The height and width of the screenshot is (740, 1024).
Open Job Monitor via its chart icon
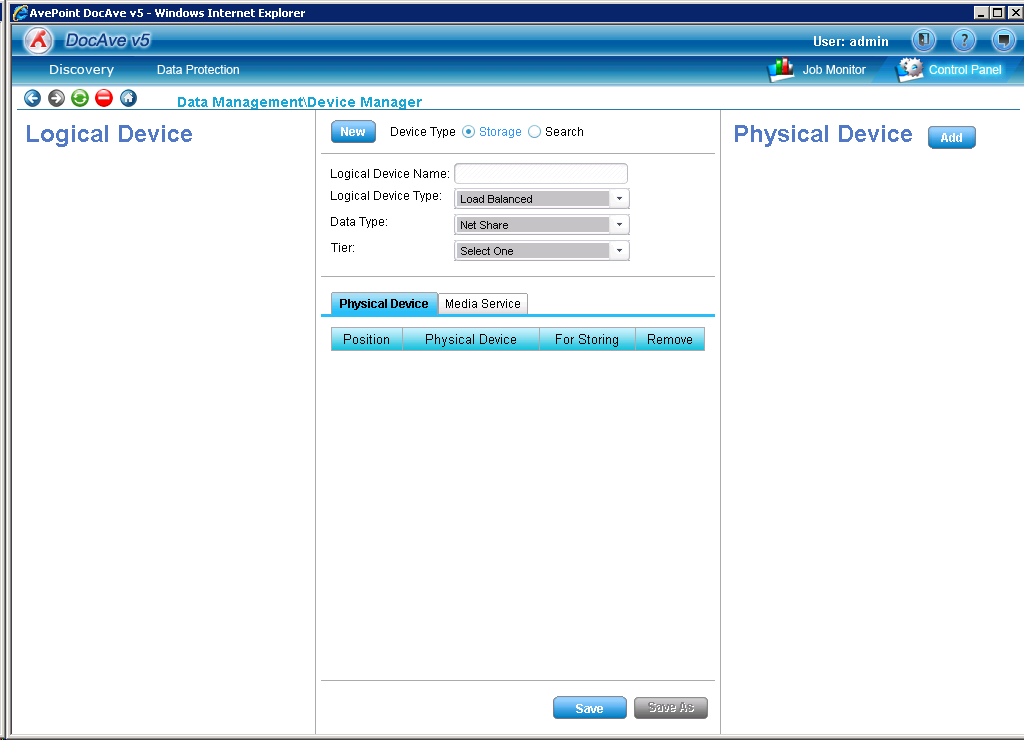tap(781, 70)
